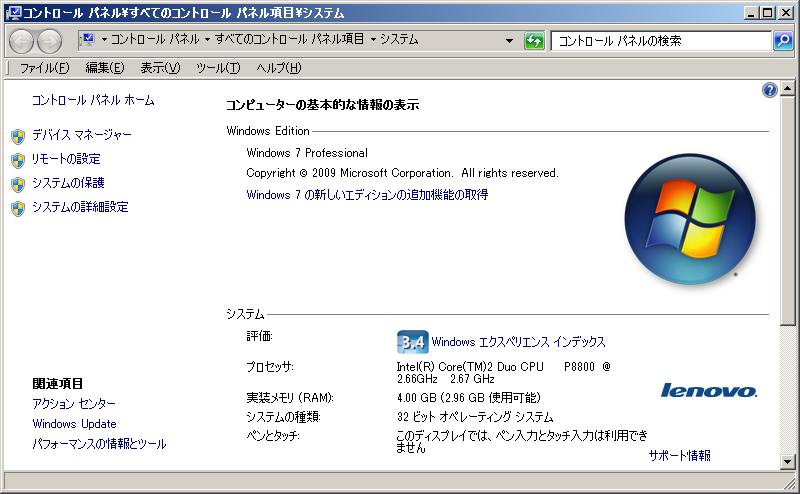This screenshot has width=800, height=494.
Task: Open help via the blue question mark icon
Action: [769, 90]
